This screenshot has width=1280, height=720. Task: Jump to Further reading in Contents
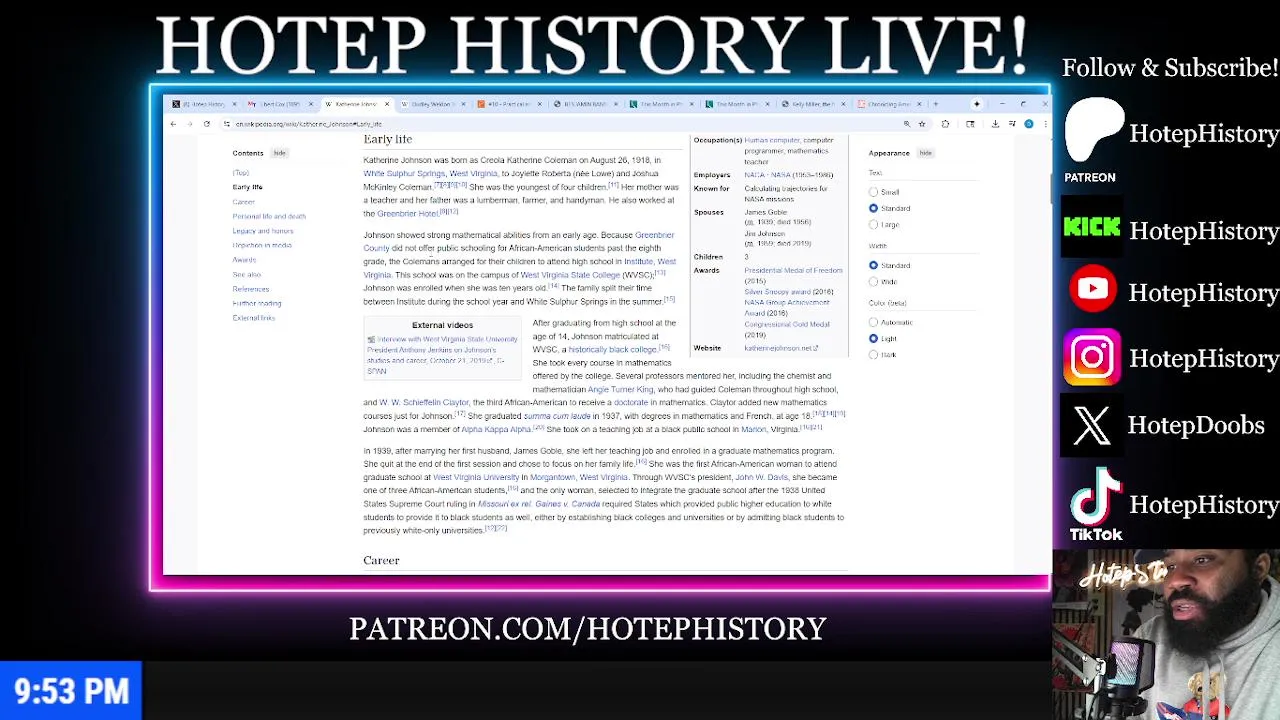click(x=257, y=303)
